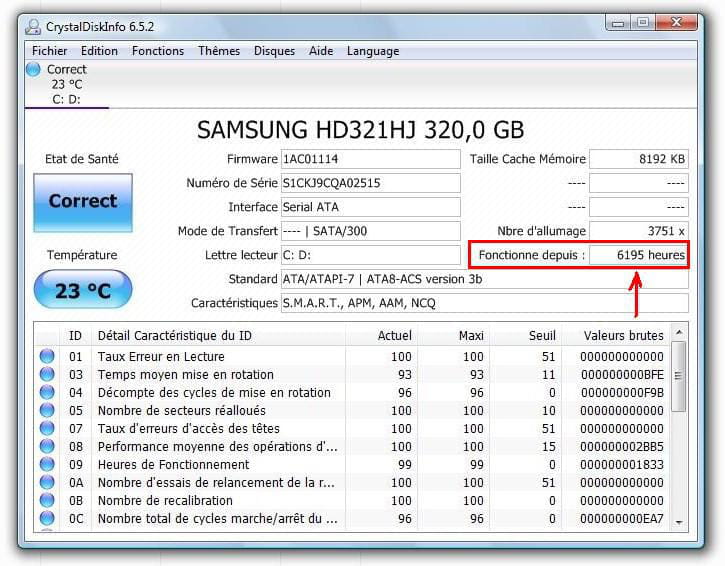Click the 8192 KB cache size field

[639, 159]
